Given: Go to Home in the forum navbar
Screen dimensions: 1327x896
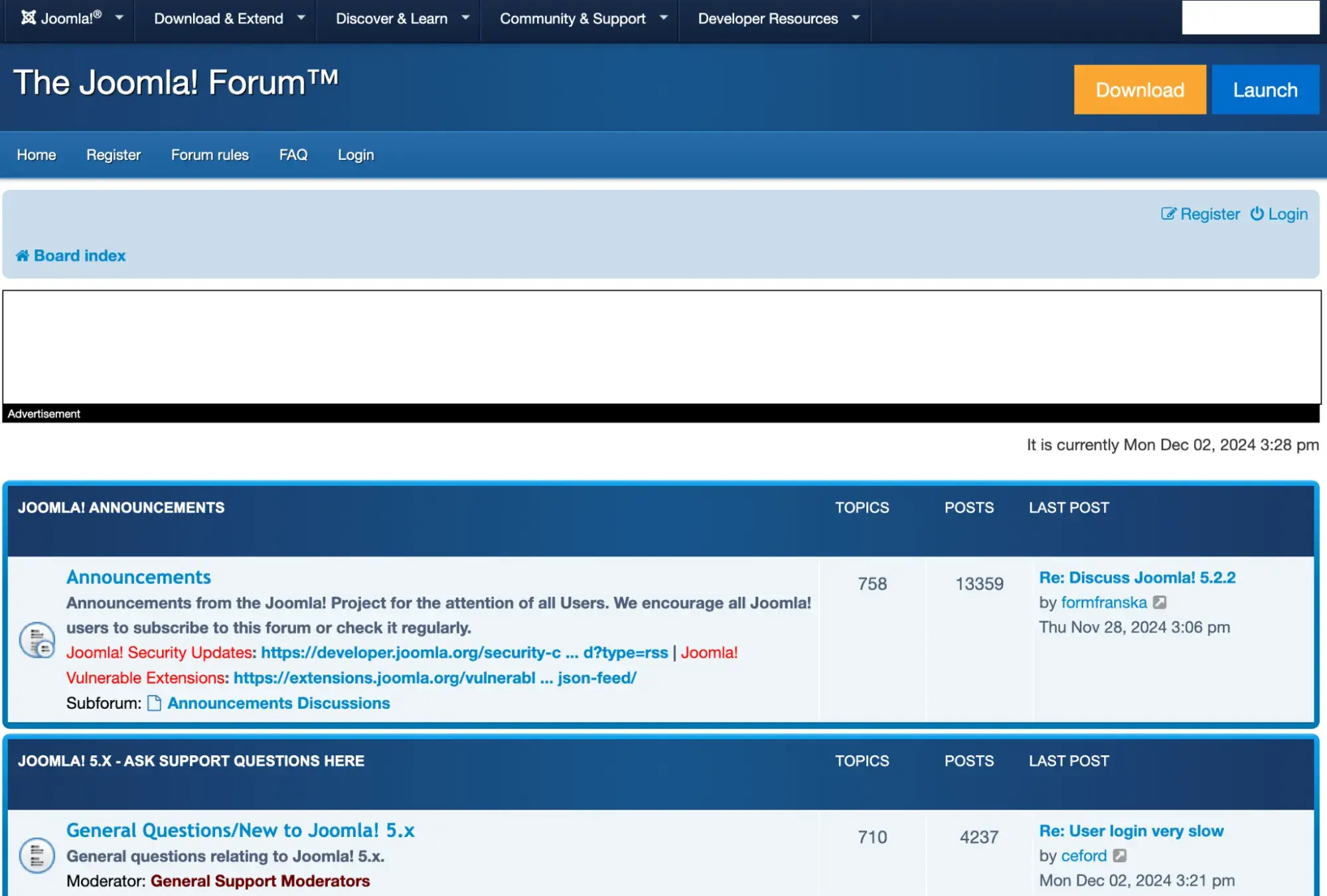Looking at the screenshot, I should pyautogui.click(x=37, y=155).
